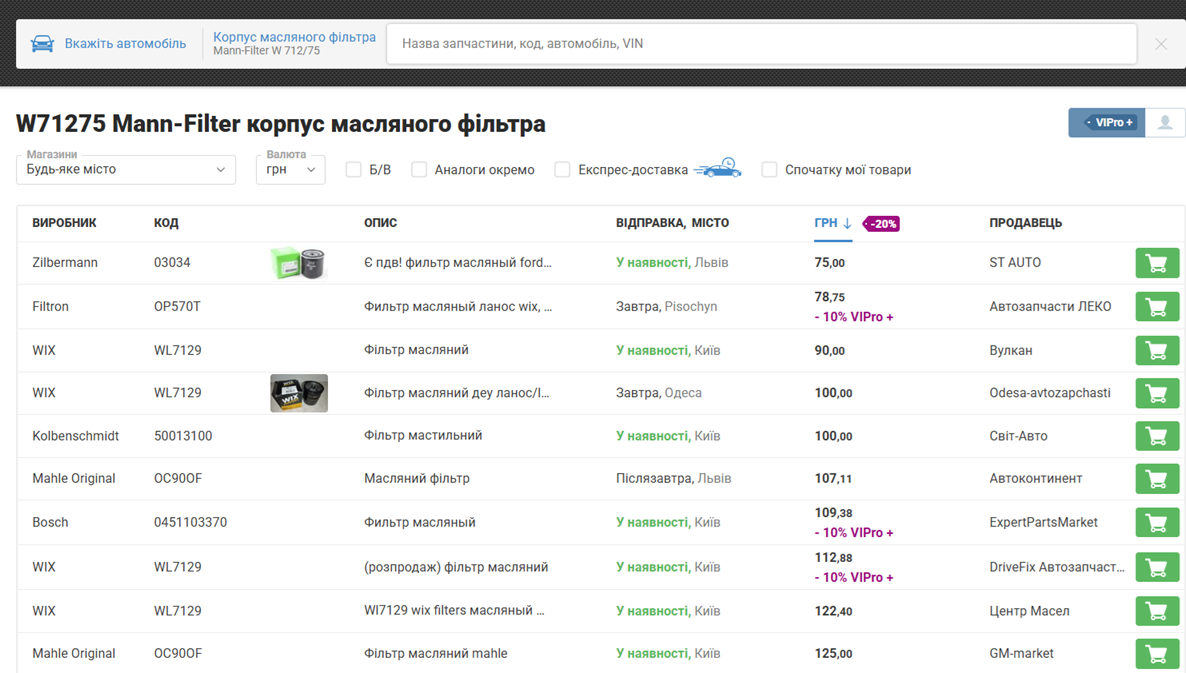
Task: Click the КОД column header
Action: (166, 223)
